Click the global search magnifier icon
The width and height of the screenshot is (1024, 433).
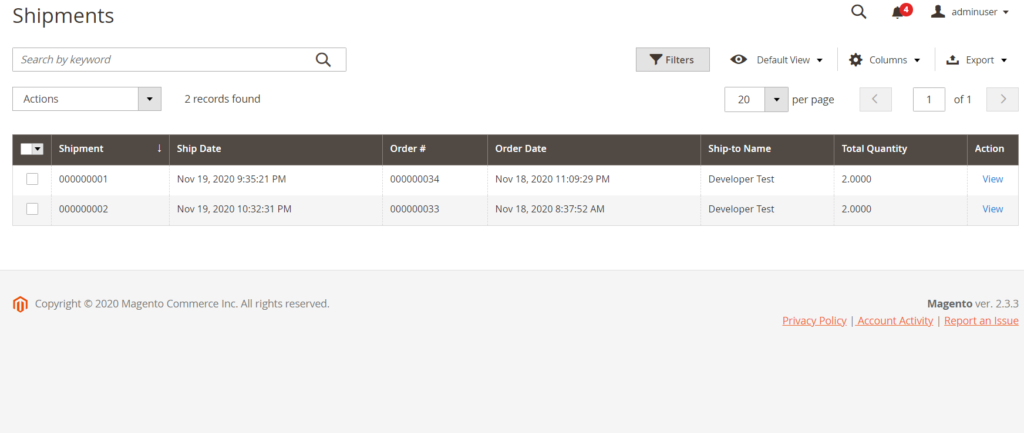click(x=858, y=12)
